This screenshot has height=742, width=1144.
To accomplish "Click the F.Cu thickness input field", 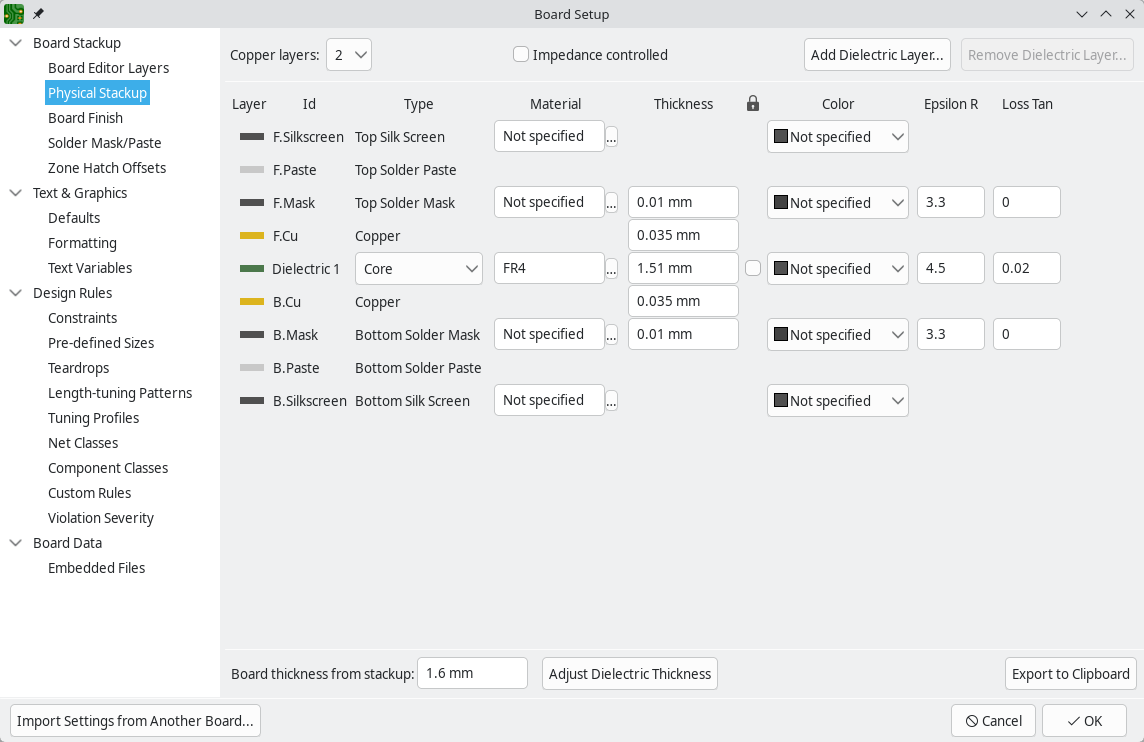I will [683, 235].
